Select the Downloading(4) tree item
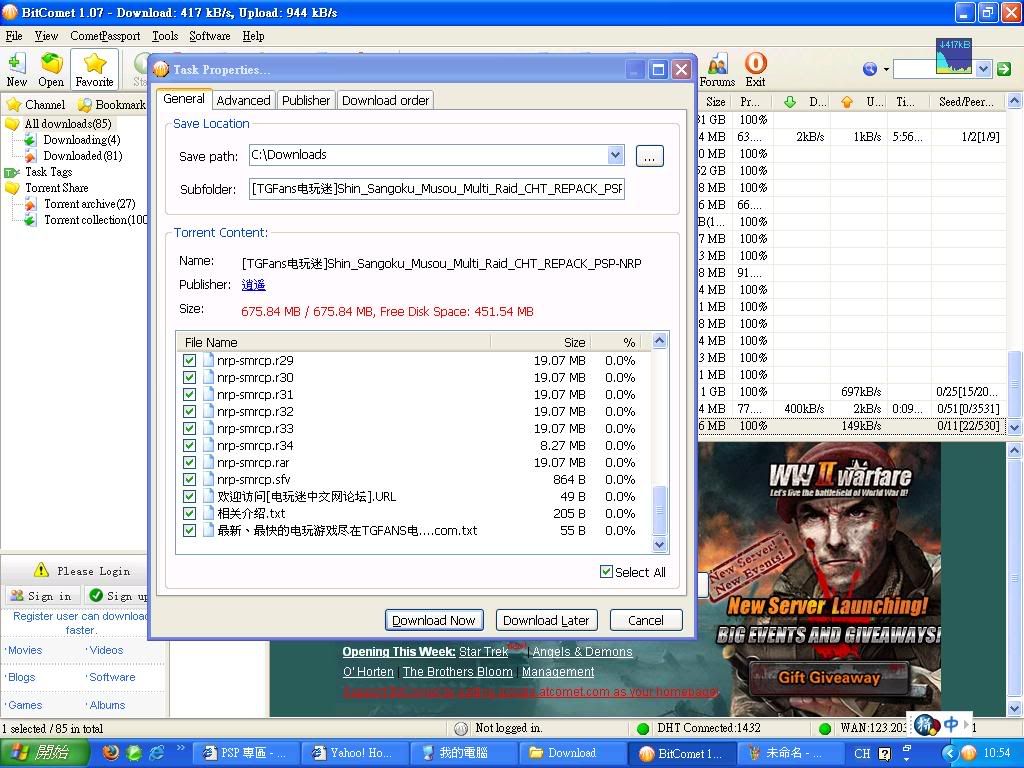 point(82,140)
